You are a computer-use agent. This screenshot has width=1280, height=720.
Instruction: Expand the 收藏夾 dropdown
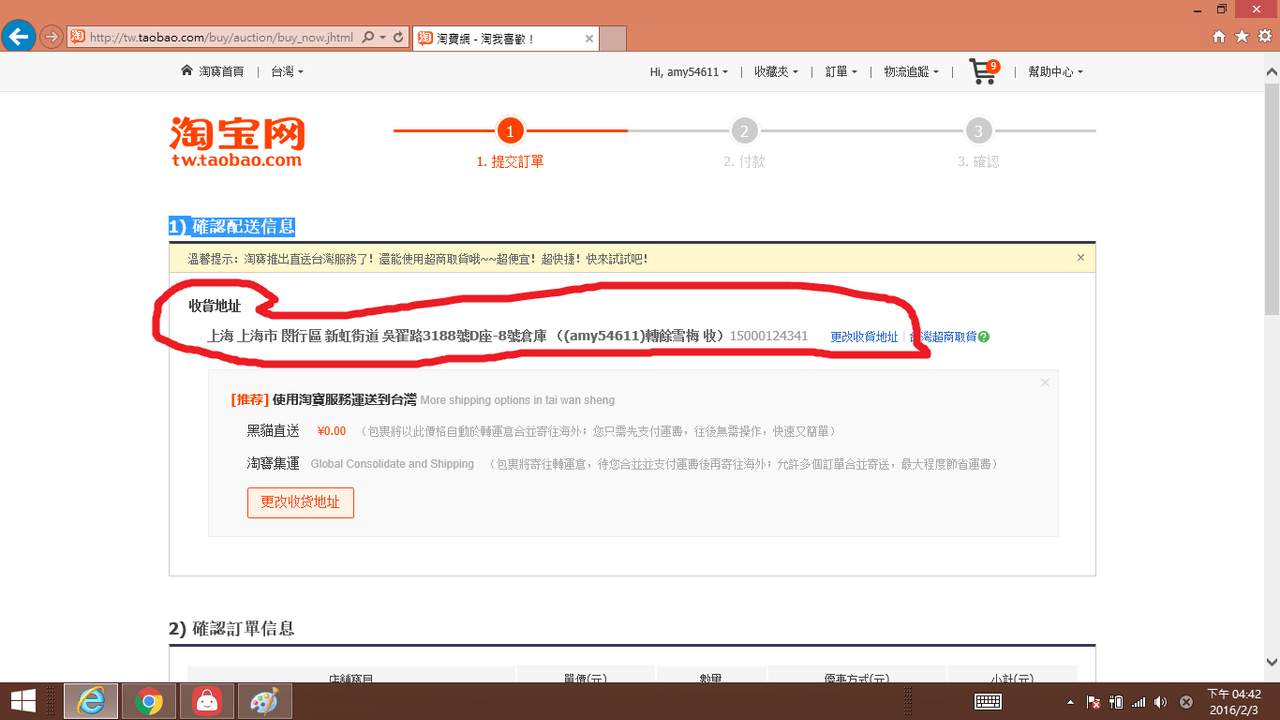776,72
